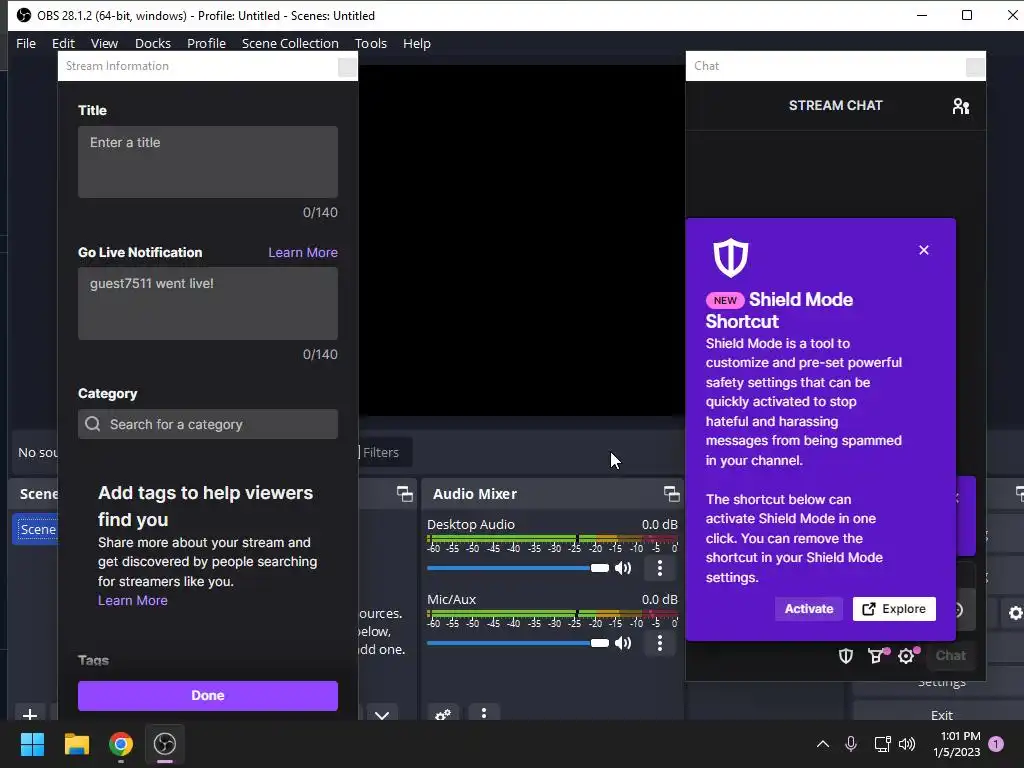
Task: Open Desktop Audio three-dot options menu
Action: click(x=660, y=568)
